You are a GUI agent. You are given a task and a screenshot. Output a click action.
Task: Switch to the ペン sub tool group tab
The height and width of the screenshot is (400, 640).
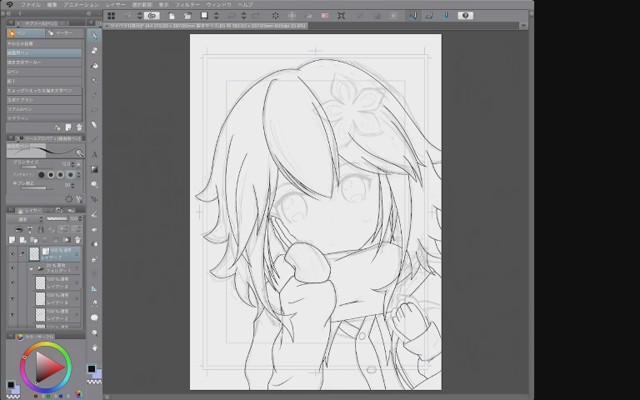[25, 33]
